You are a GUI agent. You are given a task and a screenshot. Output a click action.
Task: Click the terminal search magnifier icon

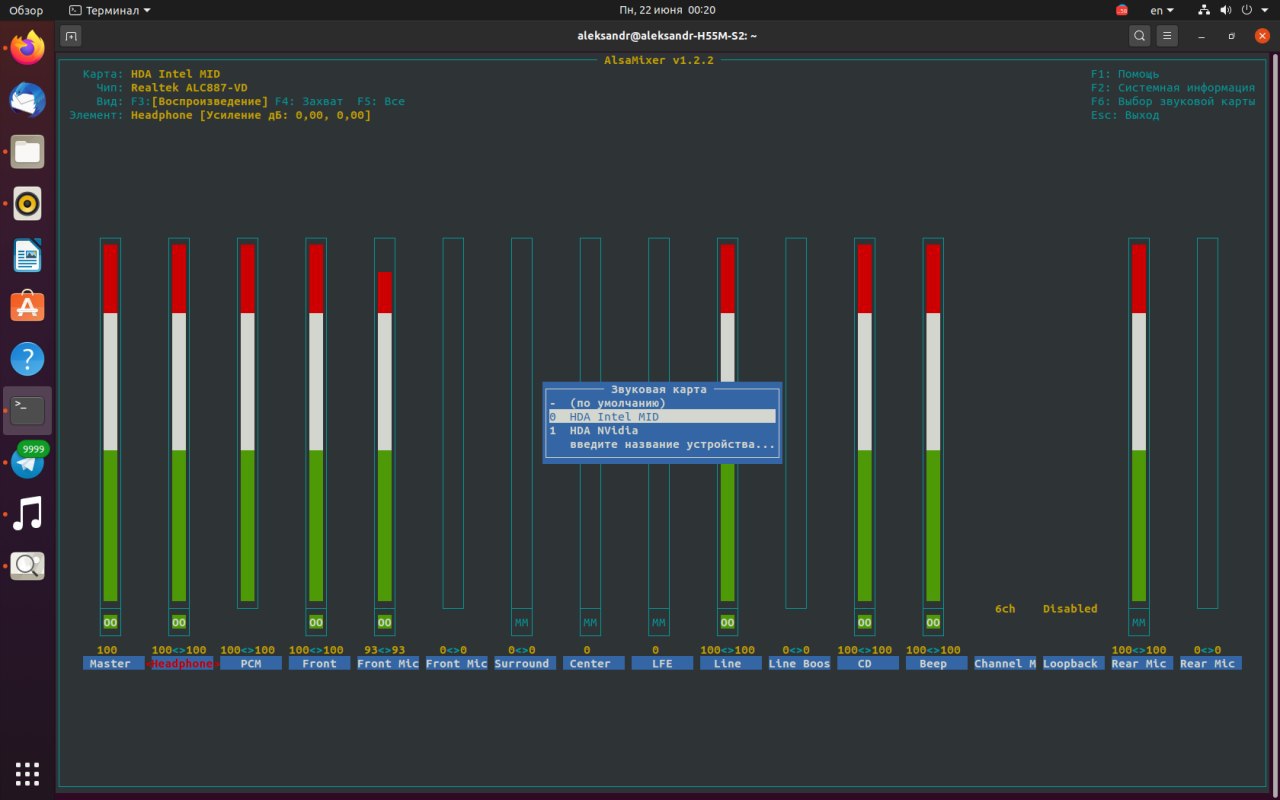(x=1139, y=36)
